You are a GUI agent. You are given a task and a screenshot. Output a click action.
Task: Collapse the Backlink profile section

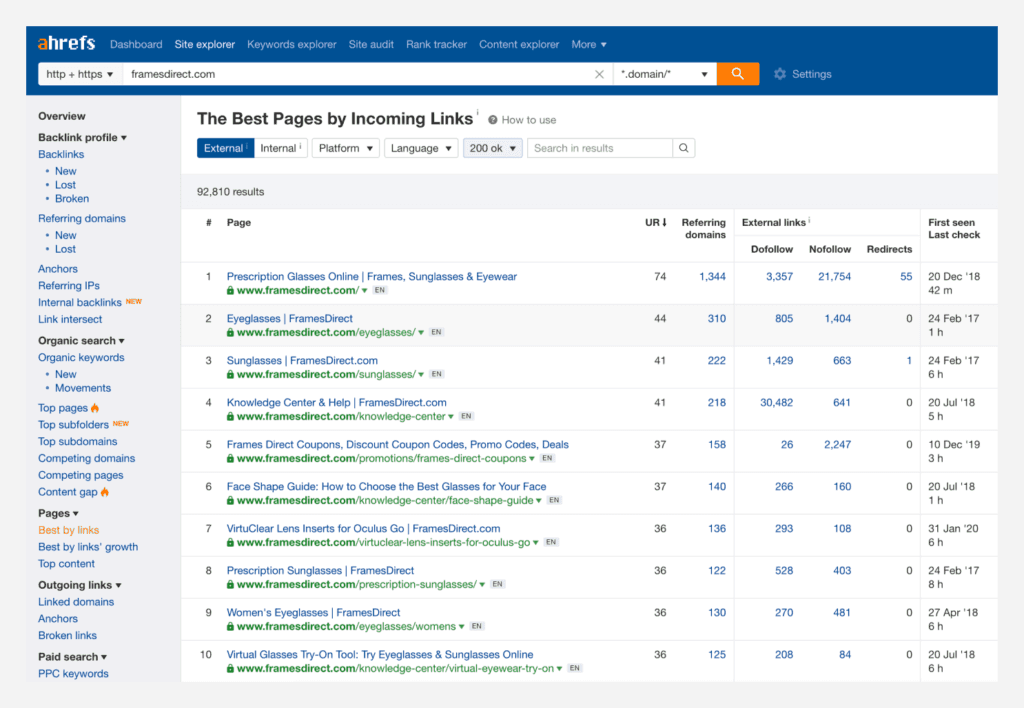point(82,137)
